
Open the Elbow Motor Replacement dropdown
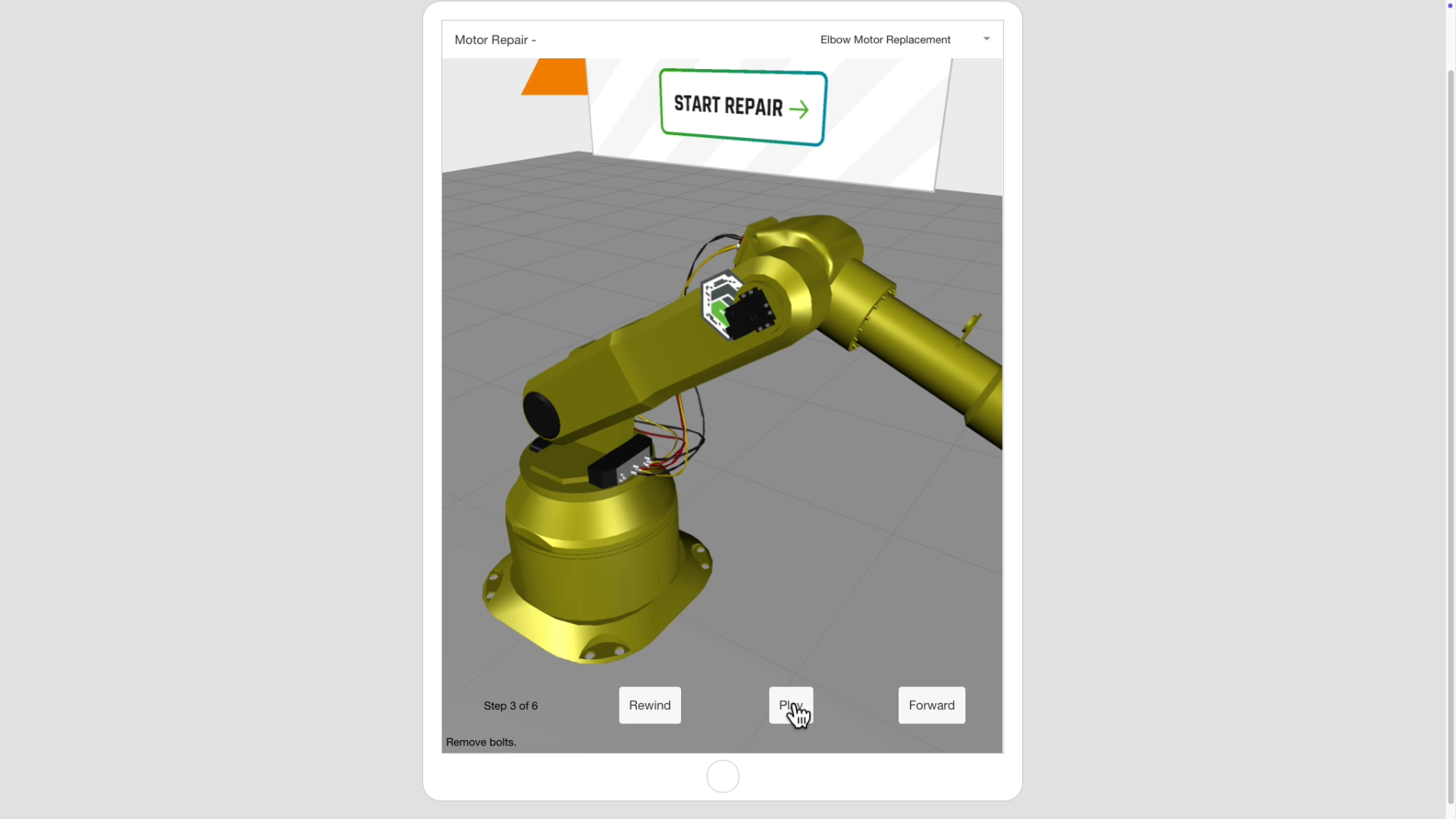click(905, 39)
